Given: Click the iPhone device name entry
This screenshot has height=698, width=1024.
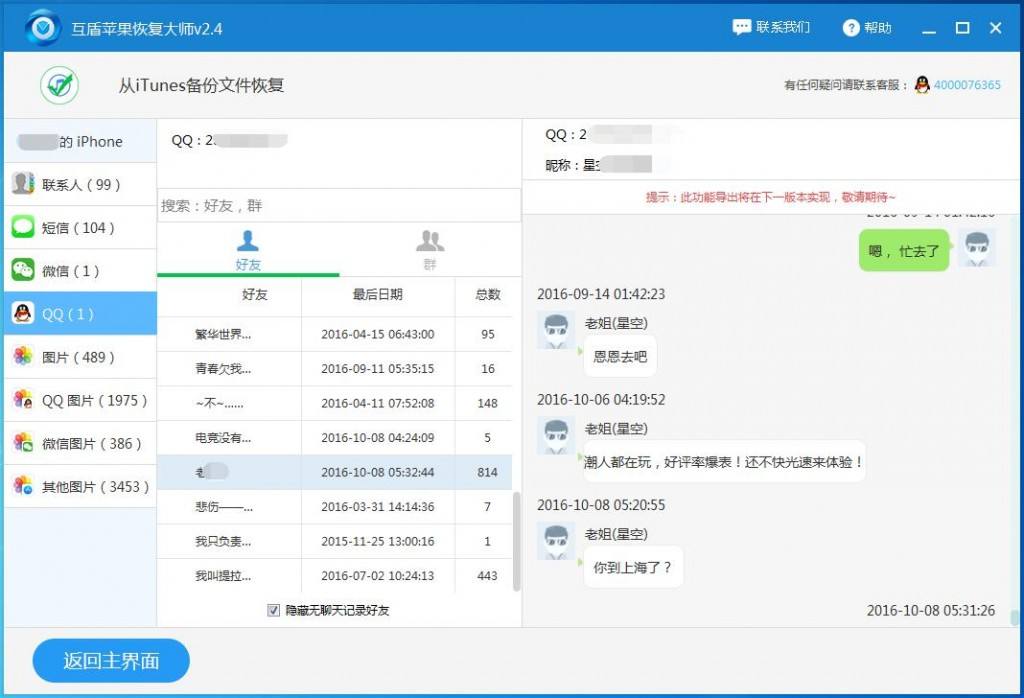Looking at the screenshot, I should 81,142.
